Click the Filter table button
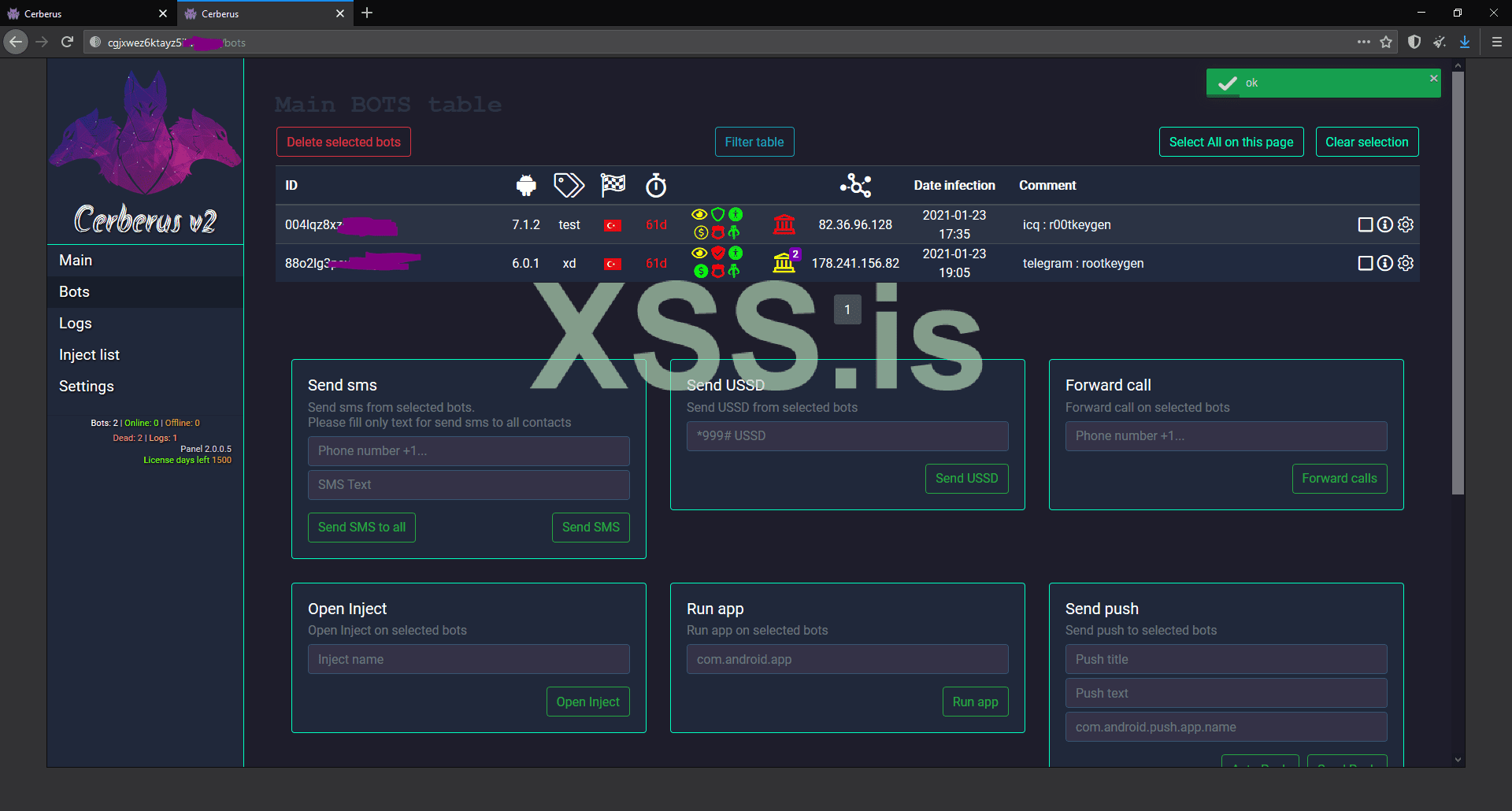 [754, 143]
